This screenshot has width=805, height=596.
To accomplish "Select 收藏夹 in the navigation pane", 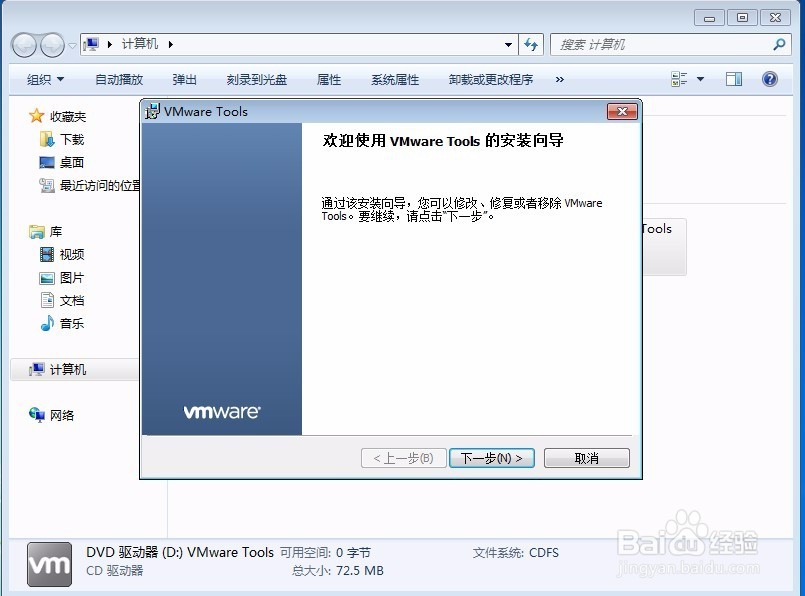I will tap(68, 117).
